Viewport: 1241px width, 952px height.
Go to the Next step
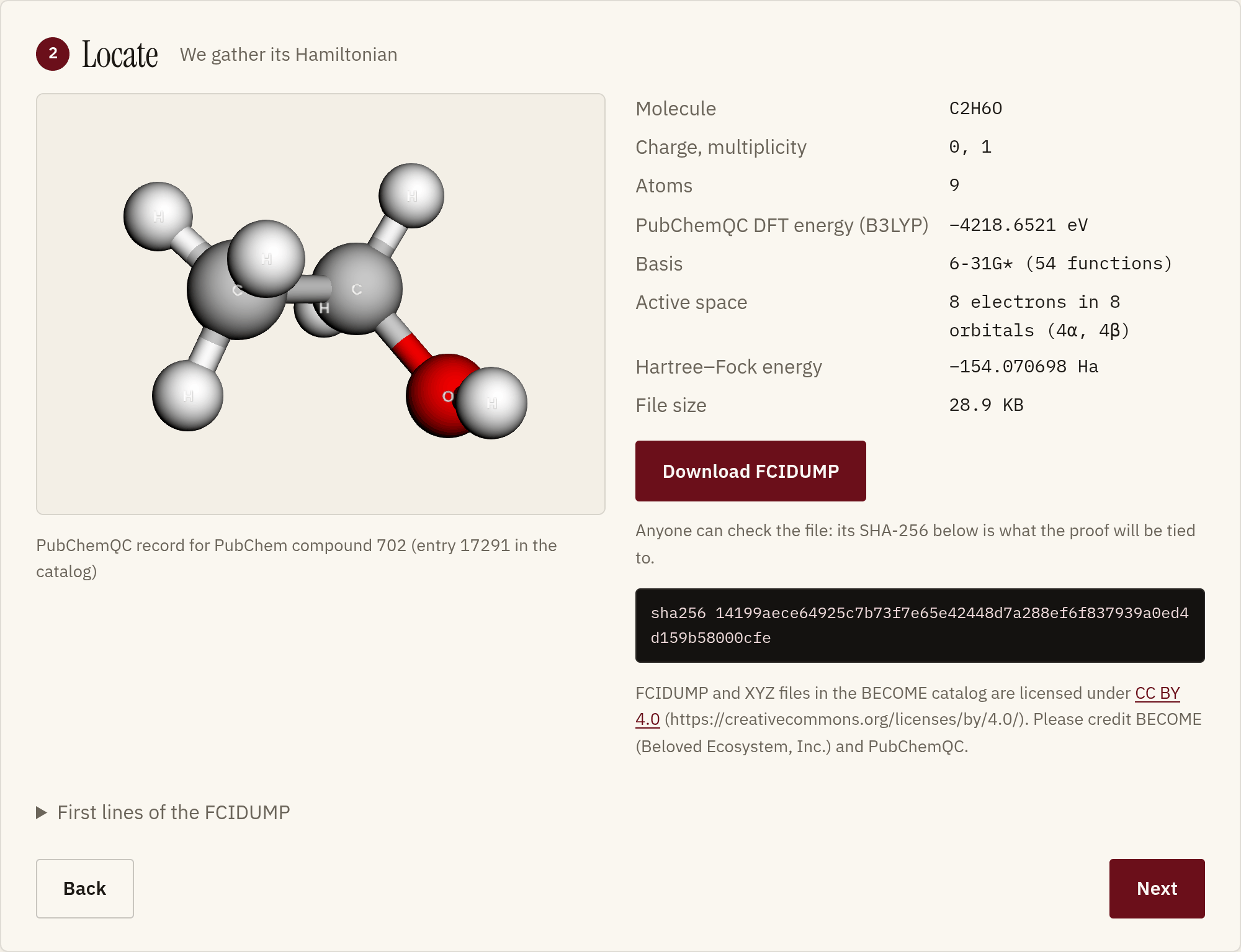1157,888
